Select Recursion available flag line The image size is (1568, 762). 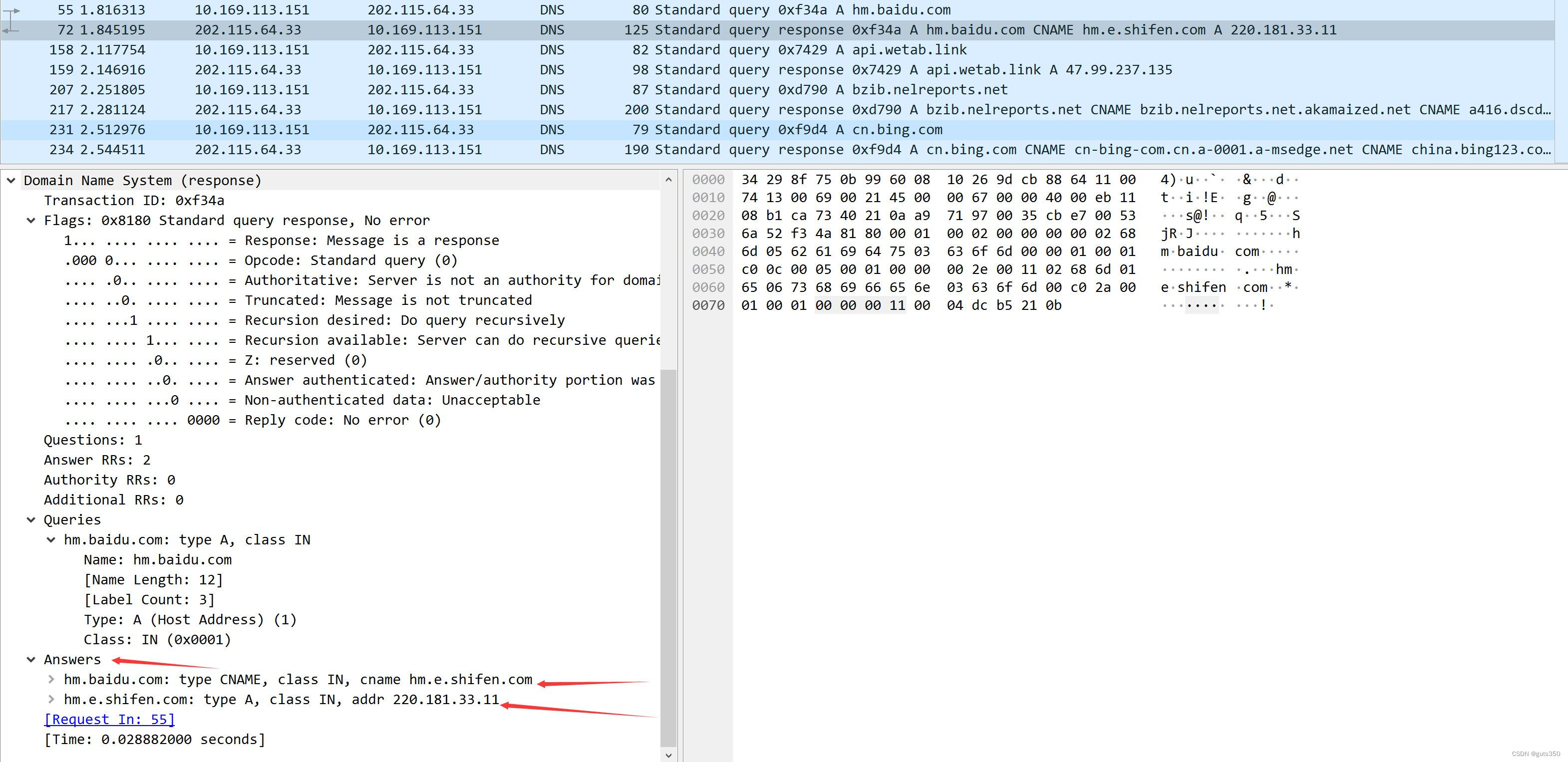(361, 340)
